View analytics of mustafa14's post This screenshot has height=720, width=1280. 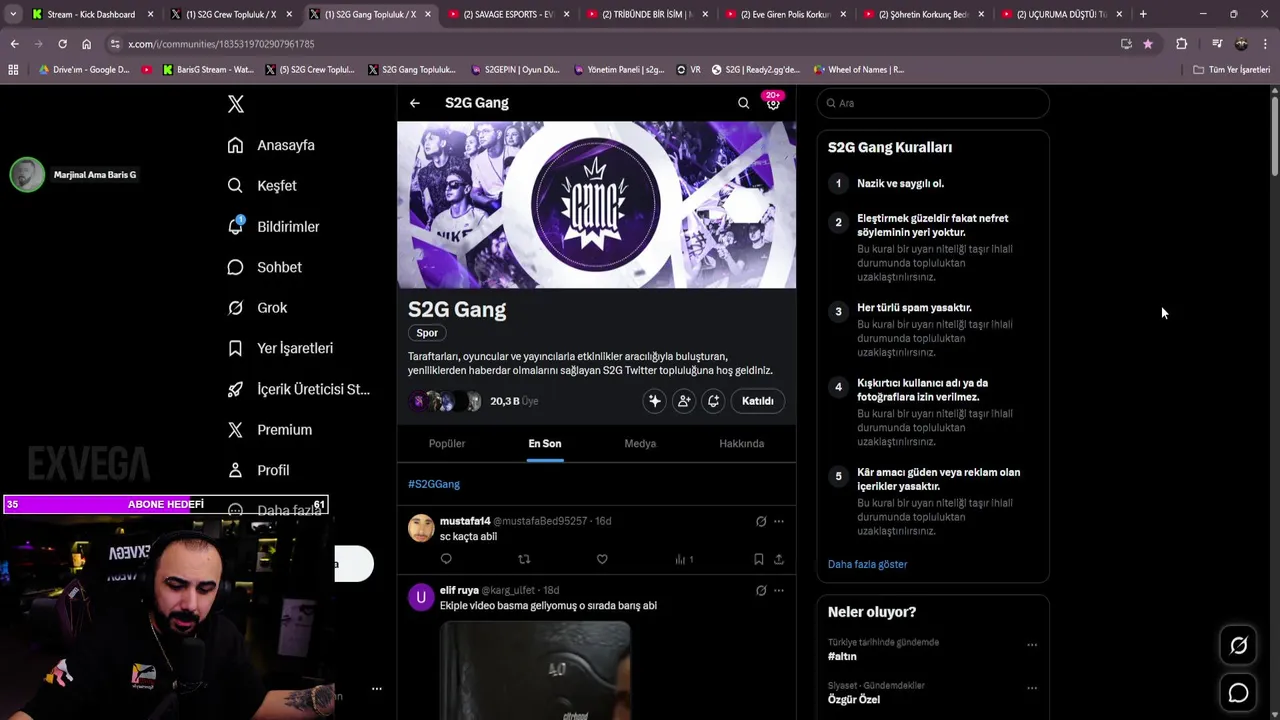point(684,559)
